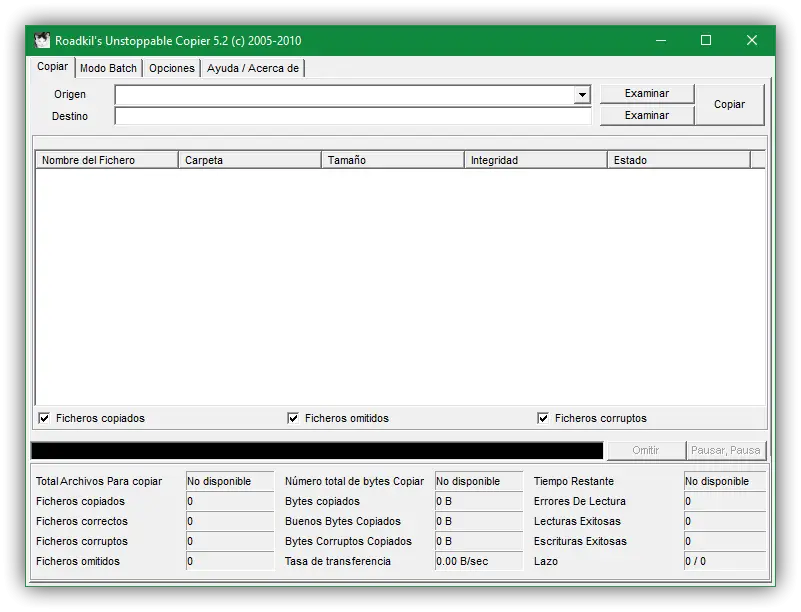Click the Unstoppable Copier app icon in title bar
801x612 pixels.
(x=42, y=40)
